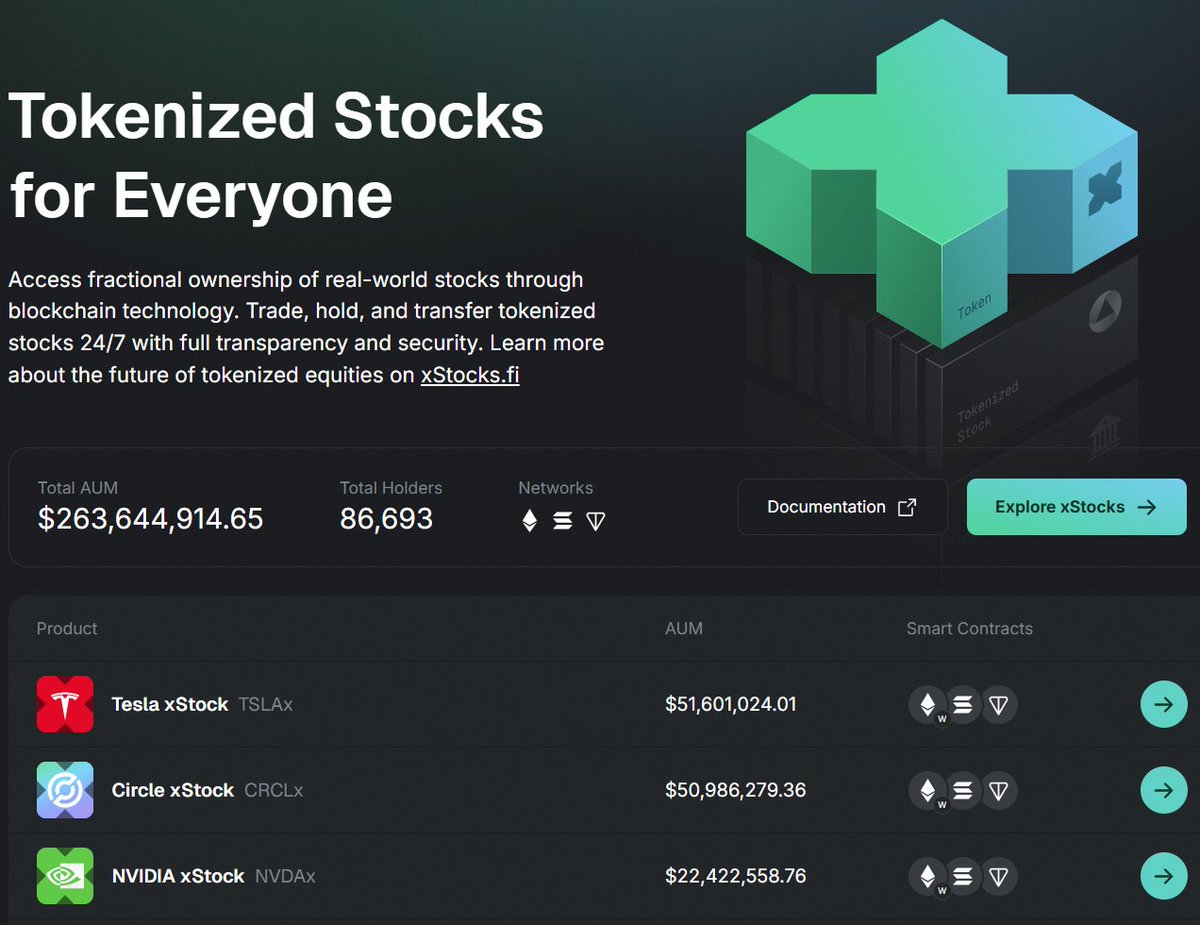
Task: Click the Total AUM value $263,644,914.65
Action: [x=151, y=519]
